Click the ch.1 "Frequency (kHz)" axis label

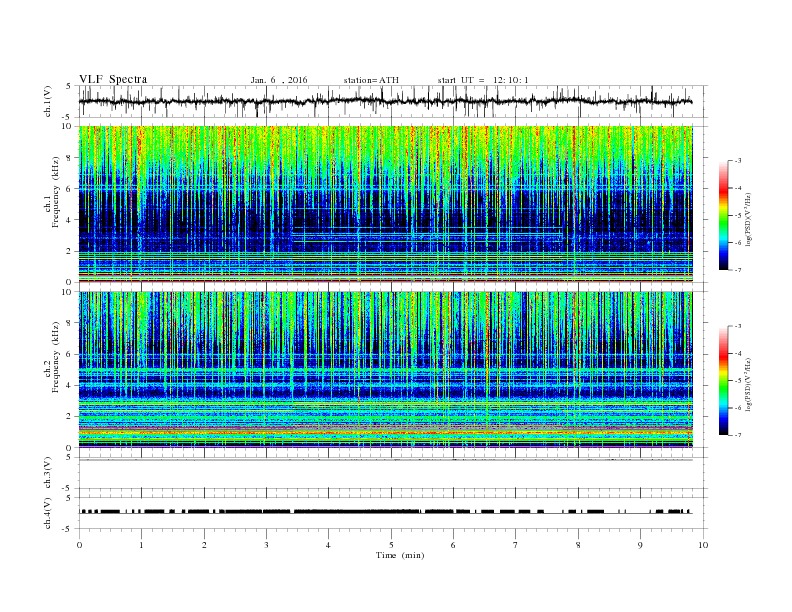click(56, 192)
